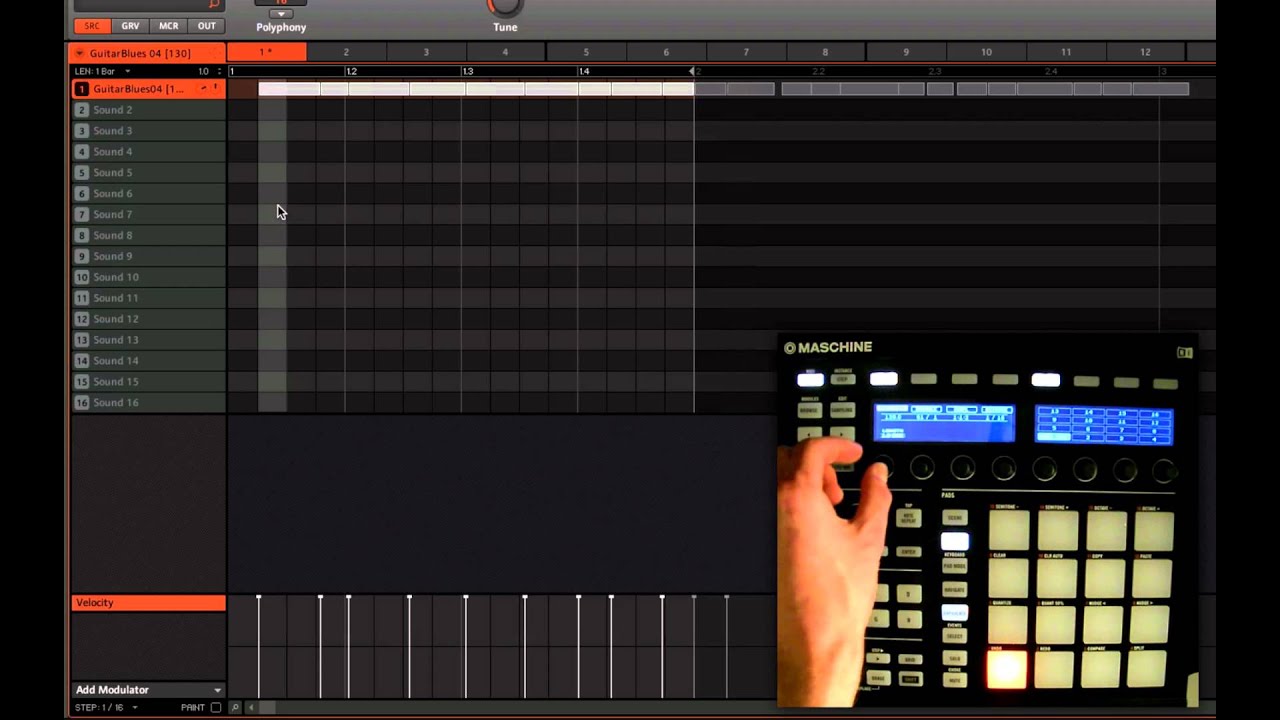Expand the GuitarBlues 04 group menu arrow
The image size is (1280, 720).
coord(80,53)
